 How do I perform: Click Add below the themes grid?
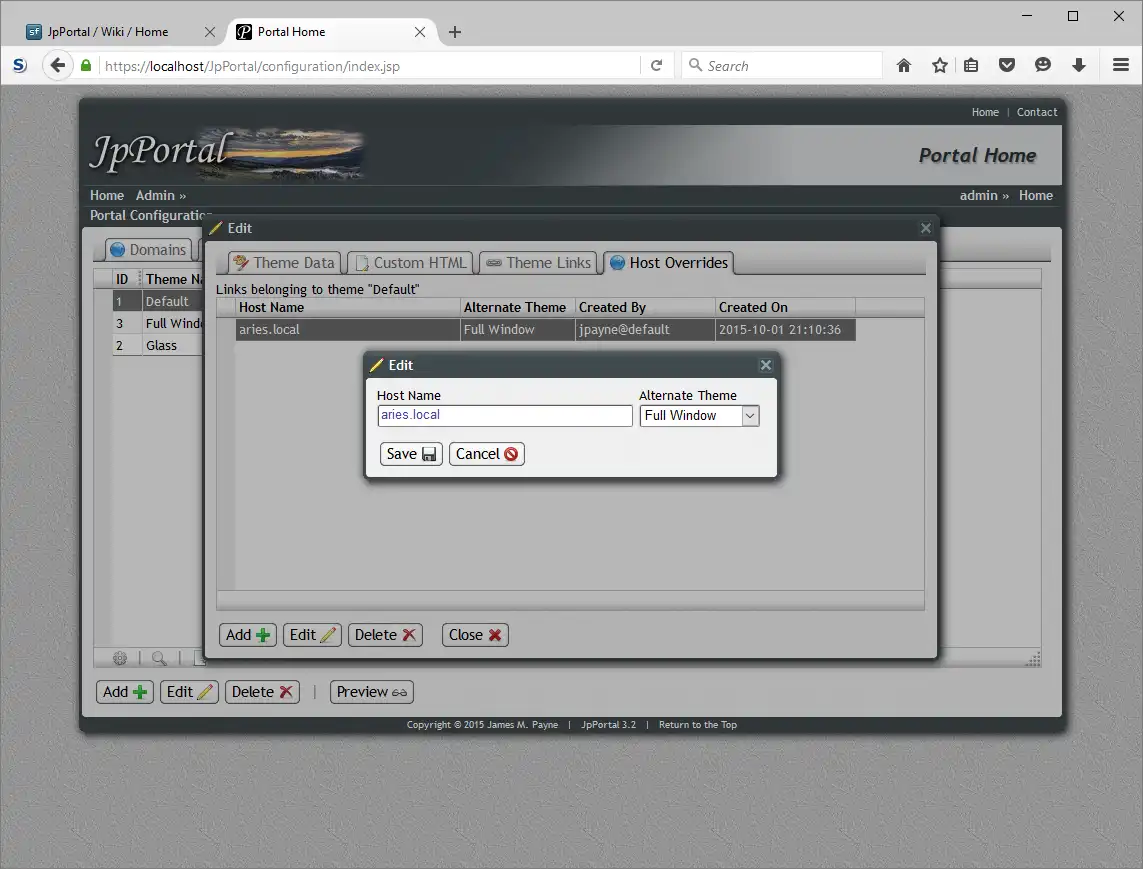point(125,692)
